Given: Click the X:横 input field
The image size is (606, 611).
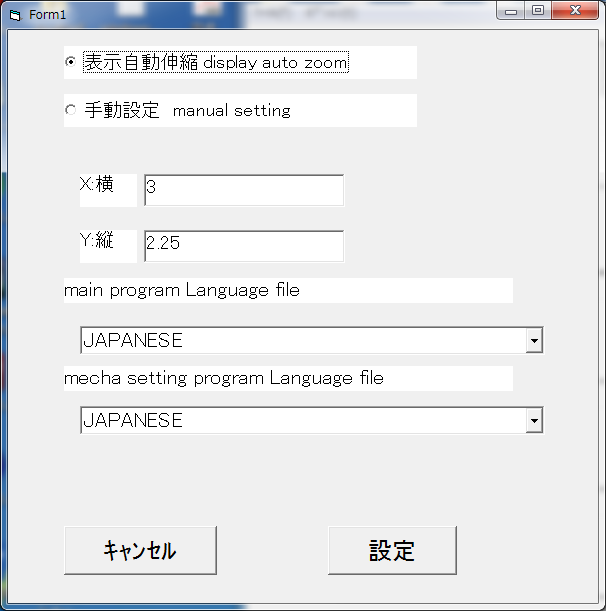Looking at the screenshot, I should click(244, 190).
